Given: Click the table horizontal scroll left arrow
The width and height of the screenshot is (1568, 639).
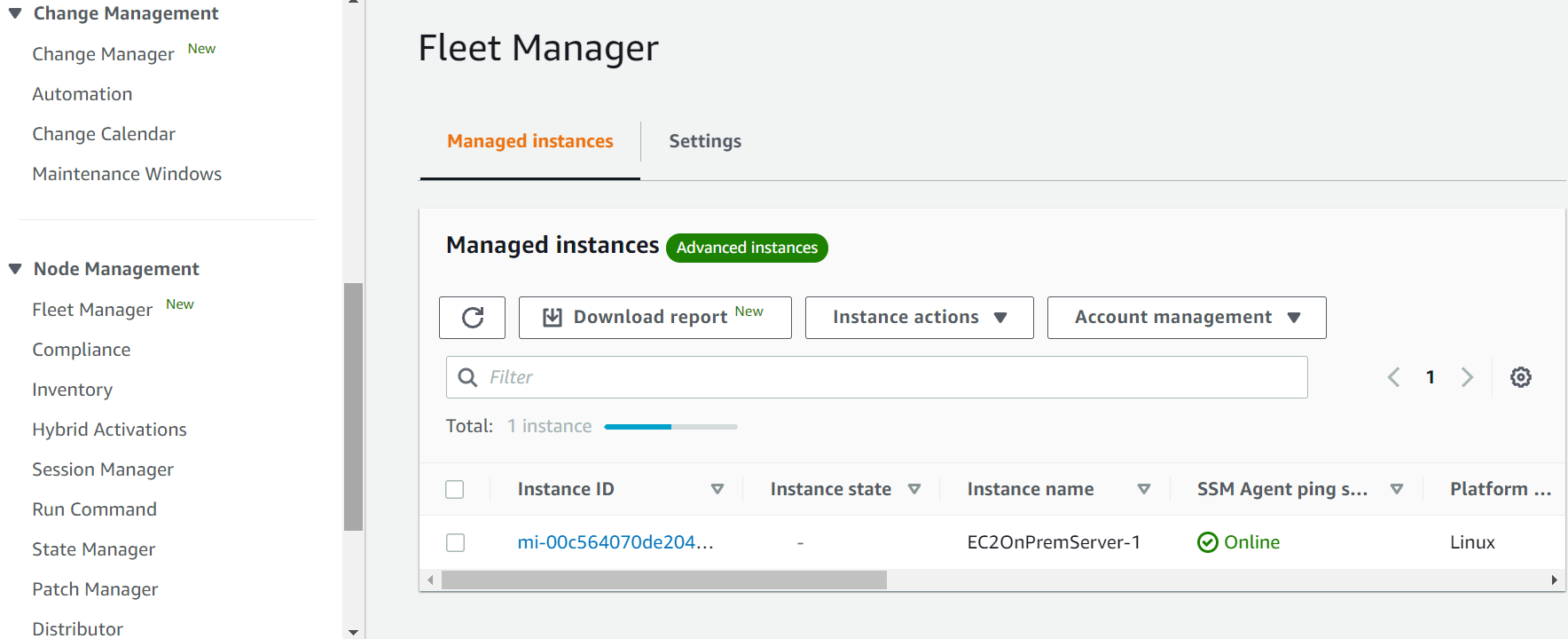Looking at the screenshot, I should (x=430, y=580).
